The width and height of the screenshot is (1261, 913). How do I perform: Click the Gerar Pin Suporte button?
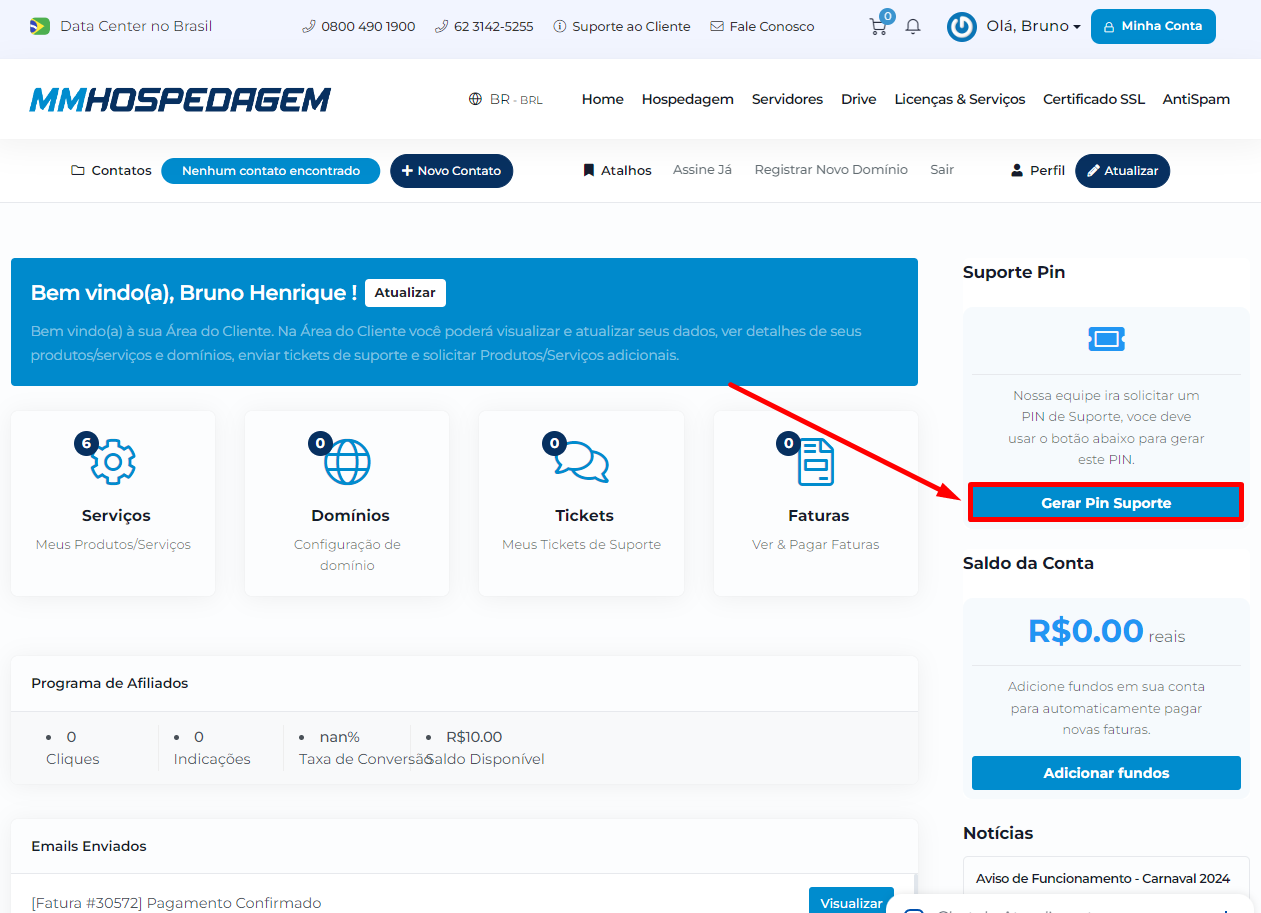(1106, 503)
